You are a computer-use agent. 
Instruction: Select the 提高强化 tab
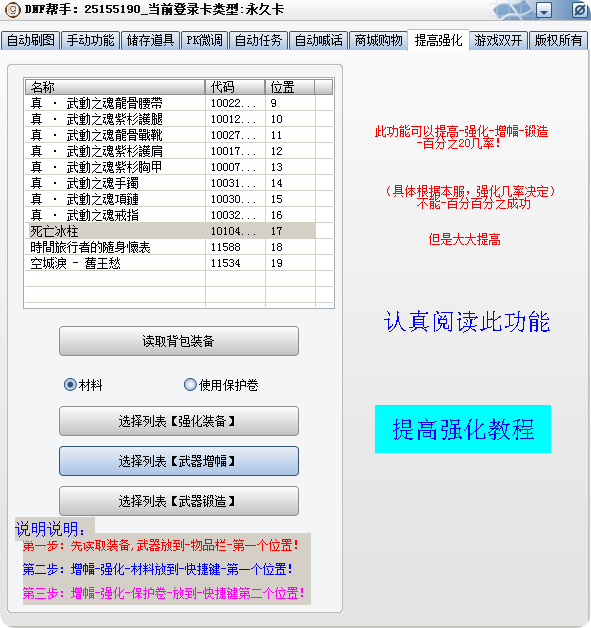[438, 40]
